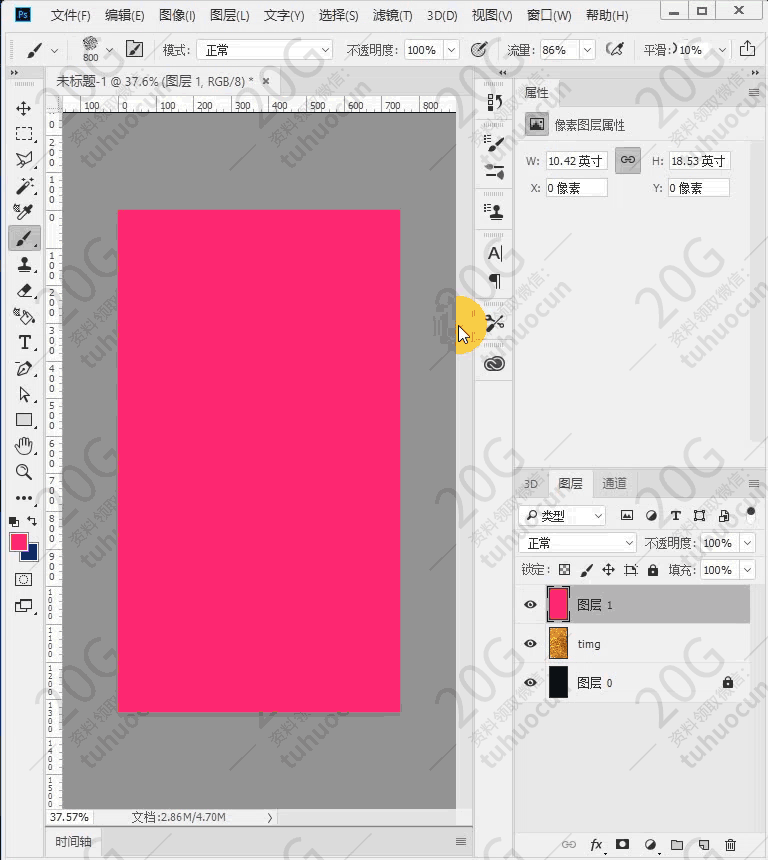Enable airbrush-style build-up
This screenshot has width=768, height=860.
pos(615,50)
